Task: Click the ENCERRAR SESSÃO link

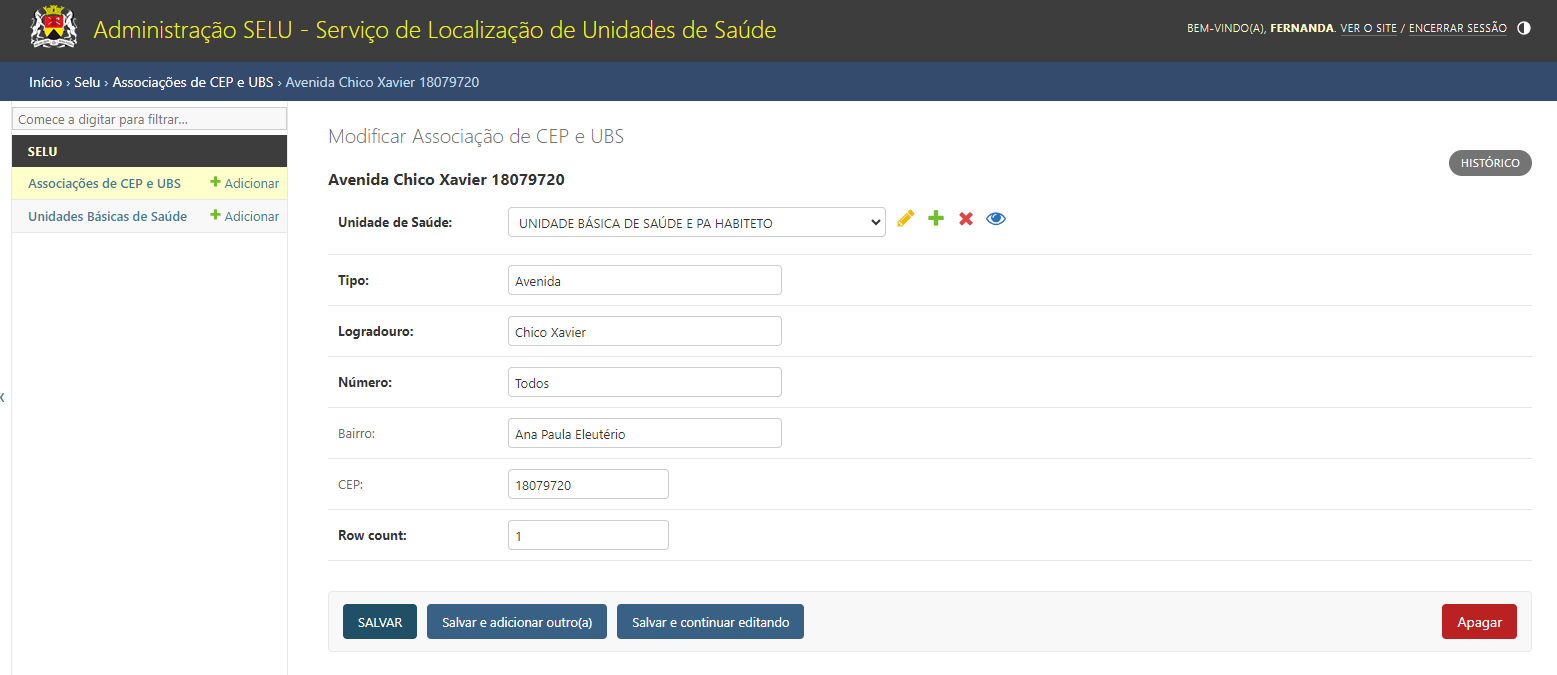Action: tap(1457, 29)
